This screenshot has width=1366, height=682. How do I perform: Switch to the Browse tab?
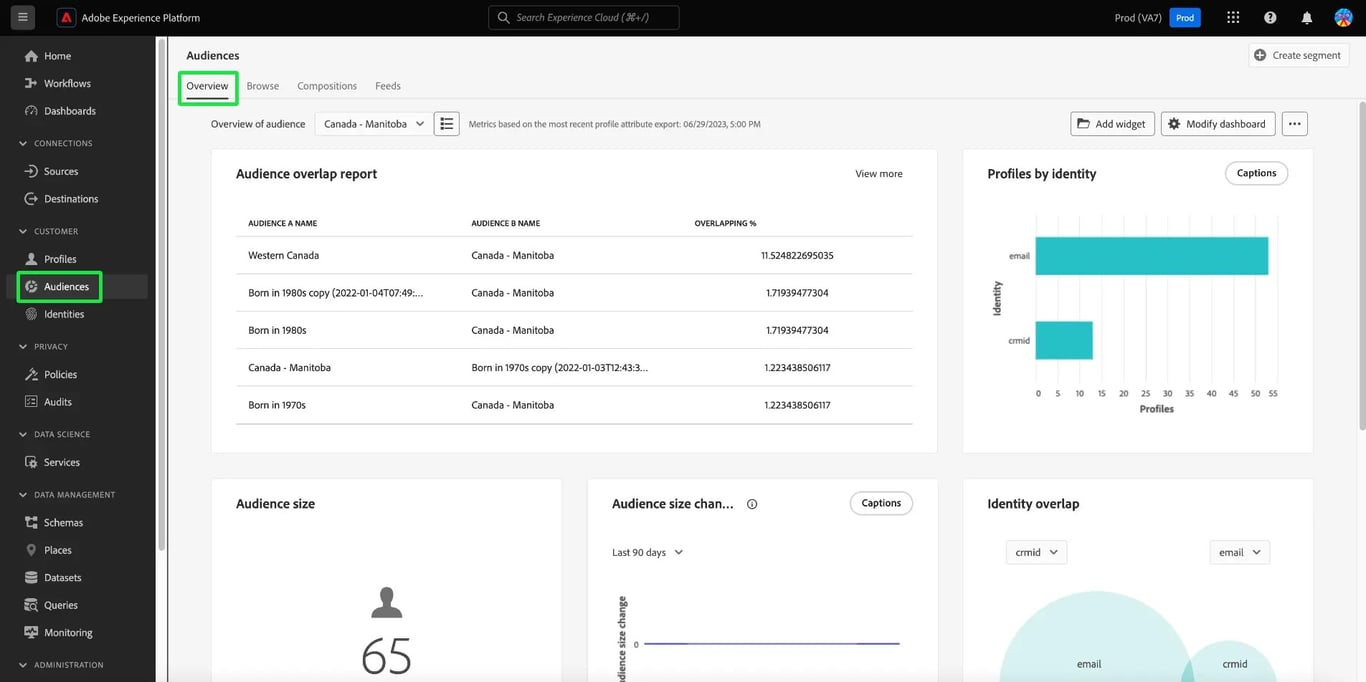(262, 86)
